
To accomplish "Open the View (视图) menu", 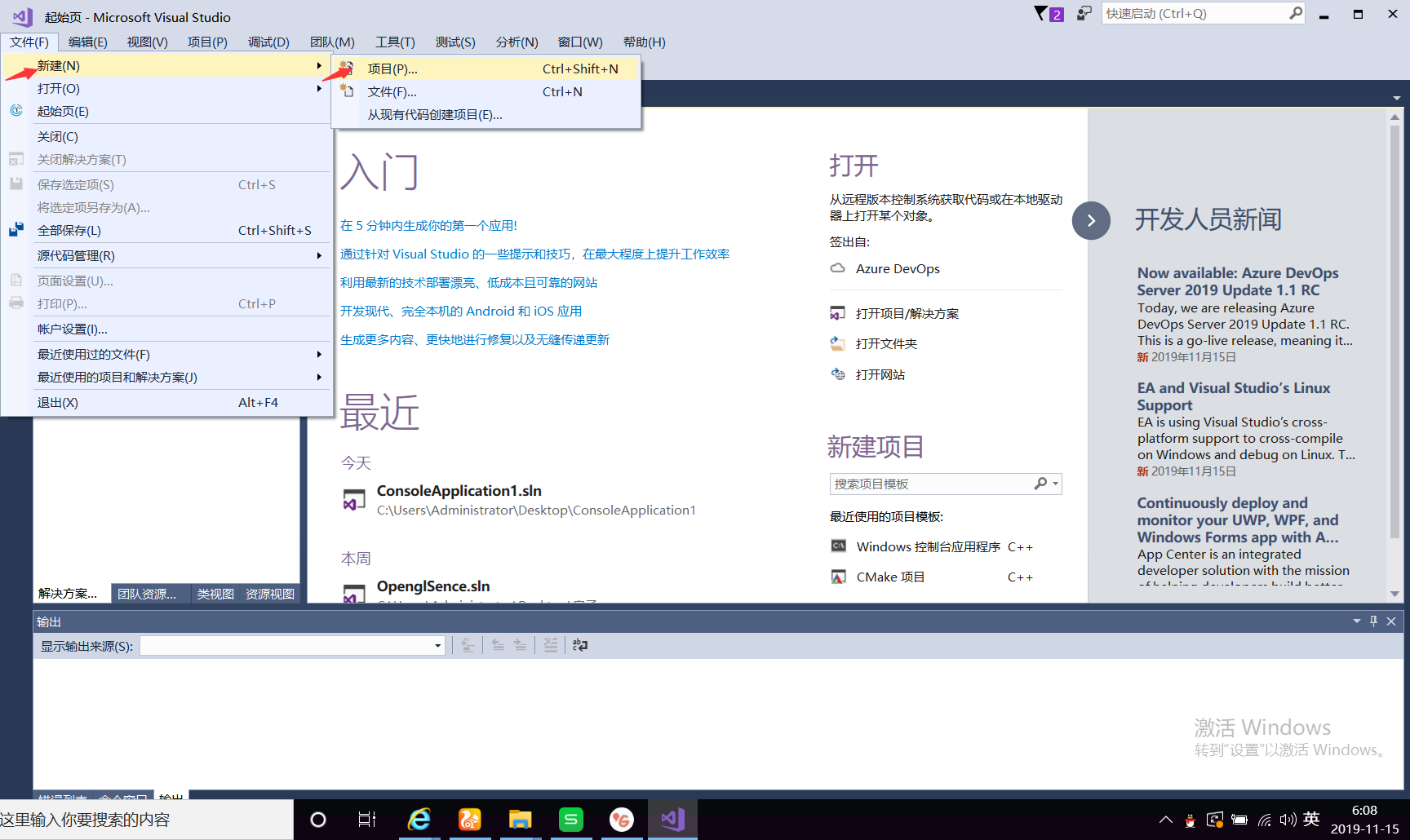I will tap(148, 42).
